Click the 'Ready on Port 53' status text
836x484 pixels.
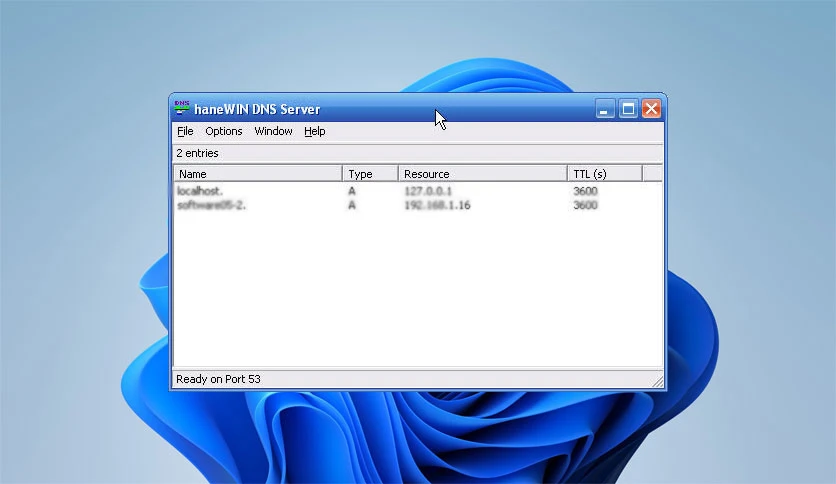point(218,379)
